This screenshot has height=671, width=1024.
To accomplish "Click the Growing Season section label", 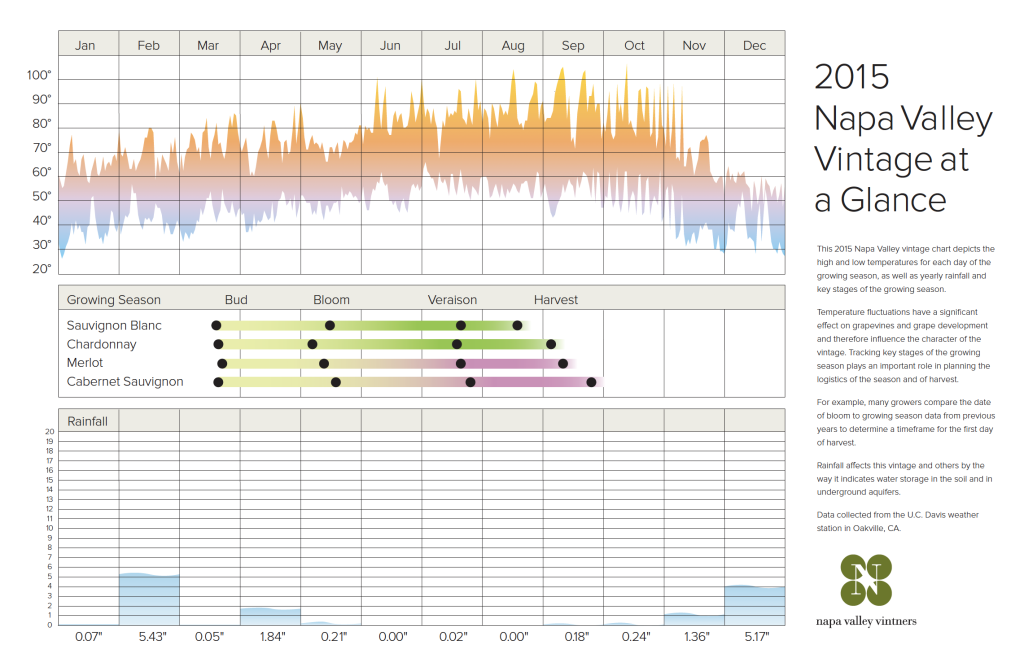I will coord(113,300).
